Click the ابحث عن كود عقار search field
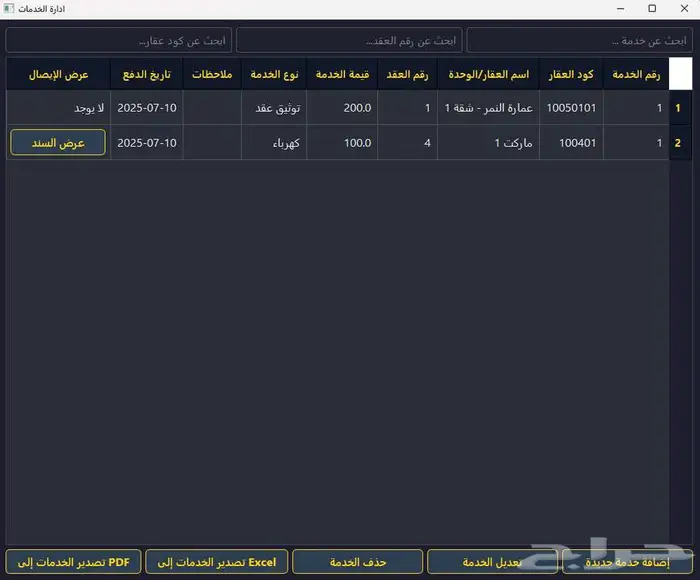This screenshot has height=580, width=700. click(x=119, y=41)
